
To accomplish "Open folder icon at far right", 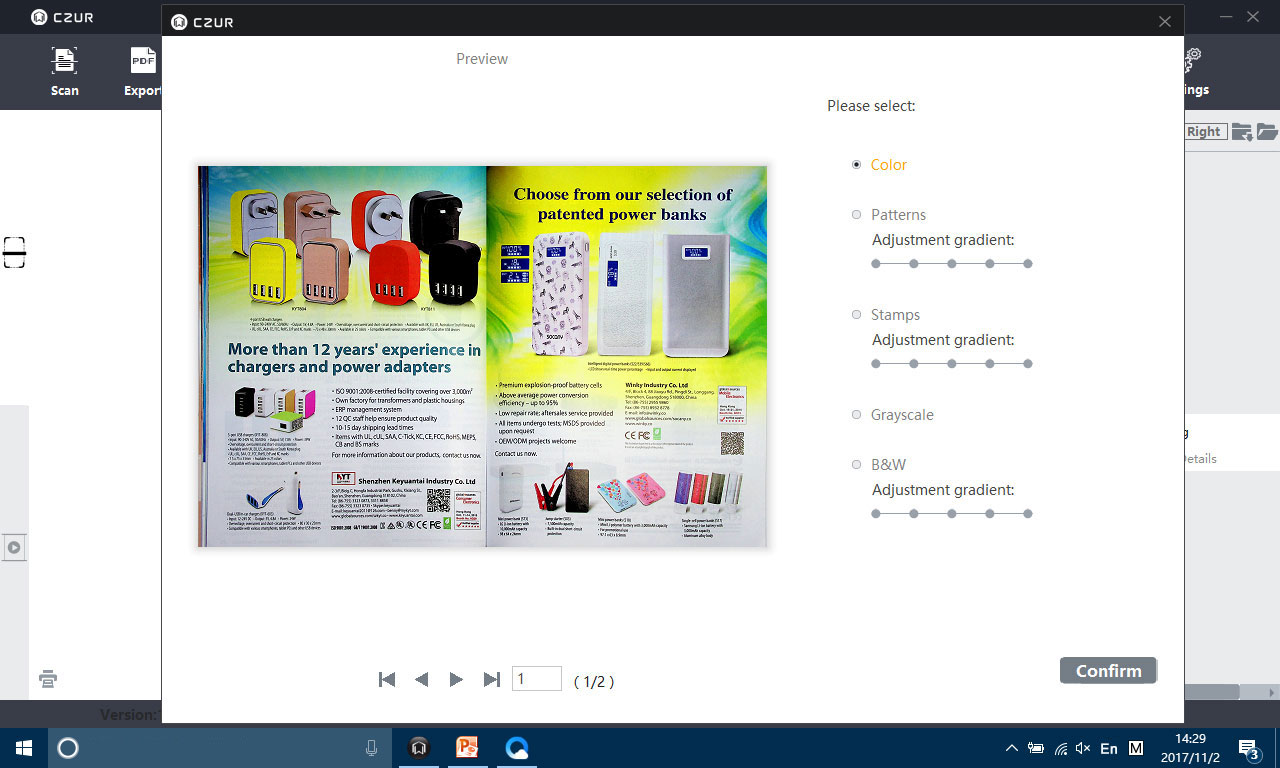I will 1267,132.
